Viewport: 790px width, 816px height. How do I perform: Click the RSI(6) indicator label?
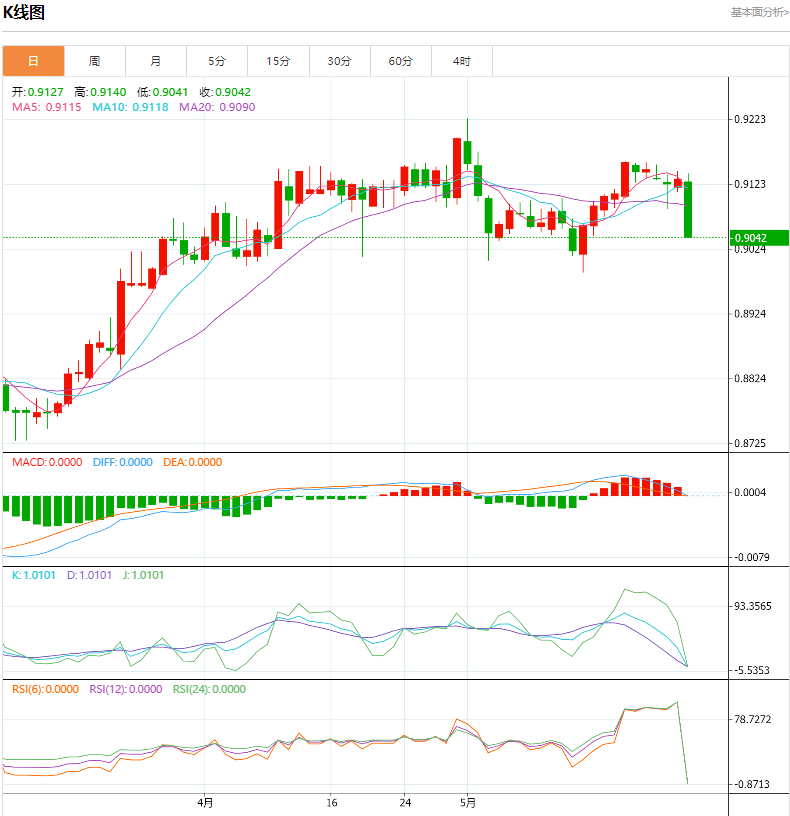[x=45, y=689]
